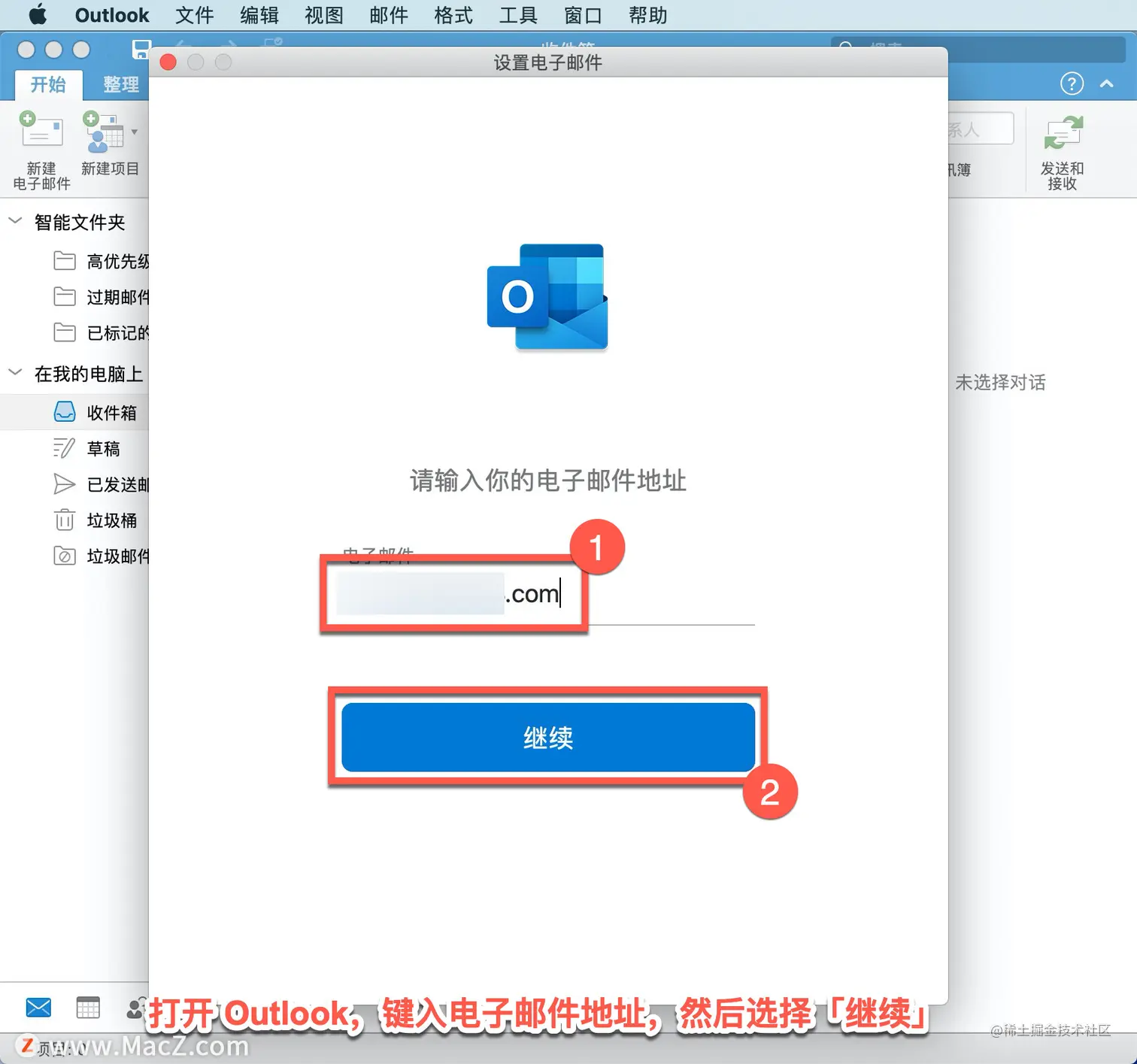
Task: Click the save disk icon in the title bar
Action: (141, 50)
